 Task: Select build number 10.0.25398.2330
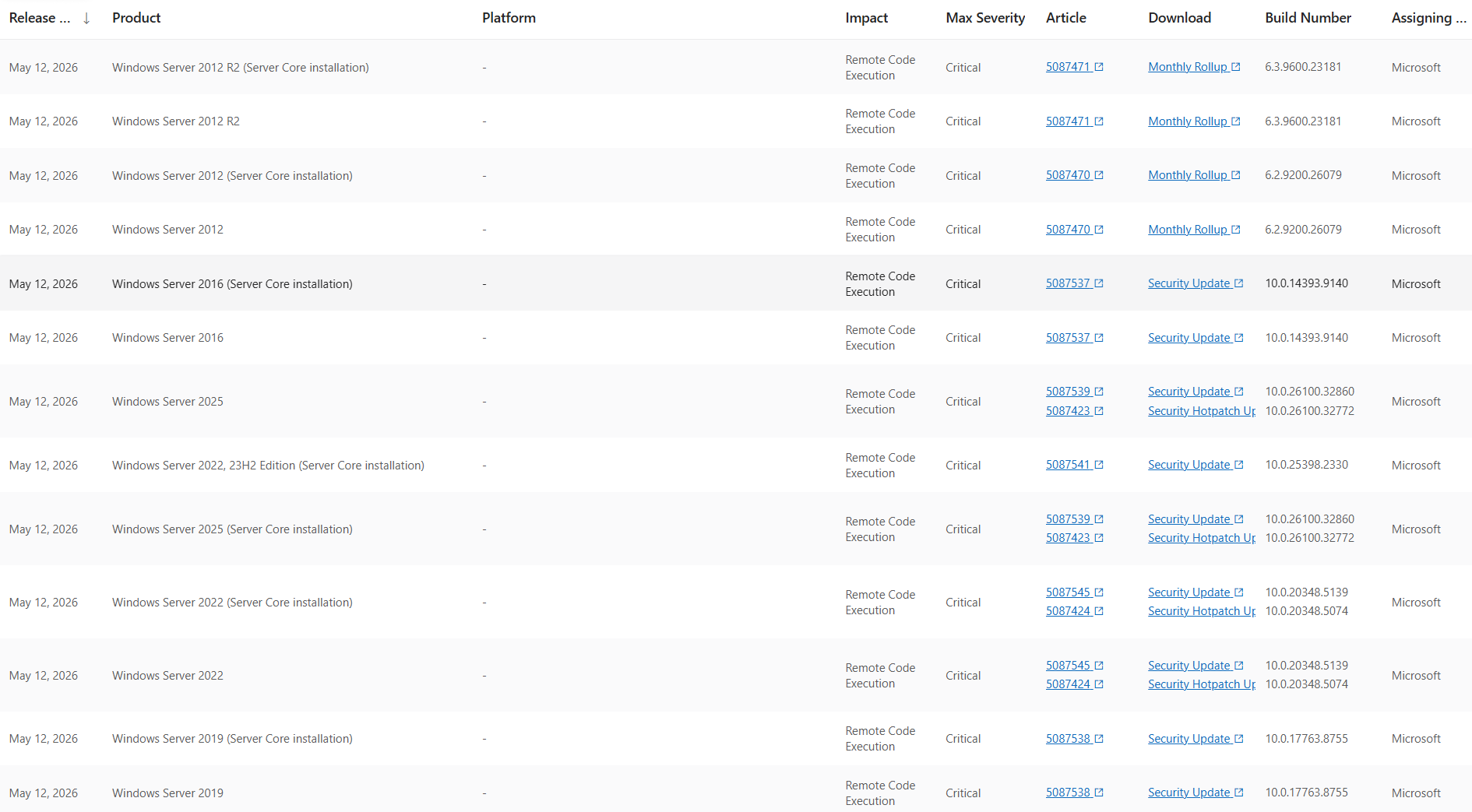click(1307, 465)
